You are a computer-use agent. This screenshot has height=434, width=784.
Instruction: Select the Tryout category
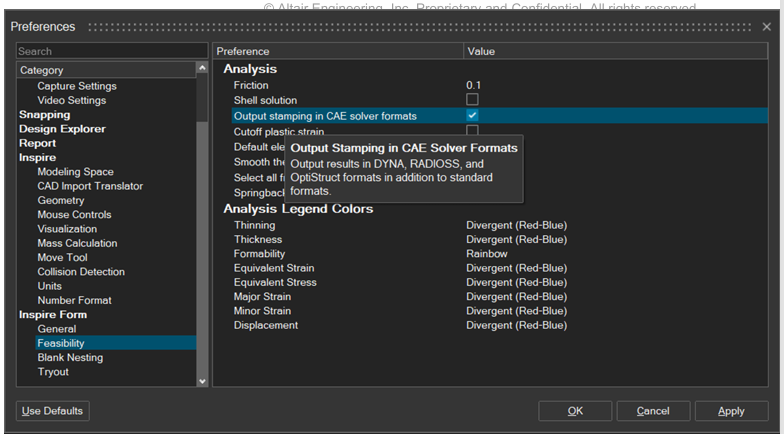coord(53,372)
